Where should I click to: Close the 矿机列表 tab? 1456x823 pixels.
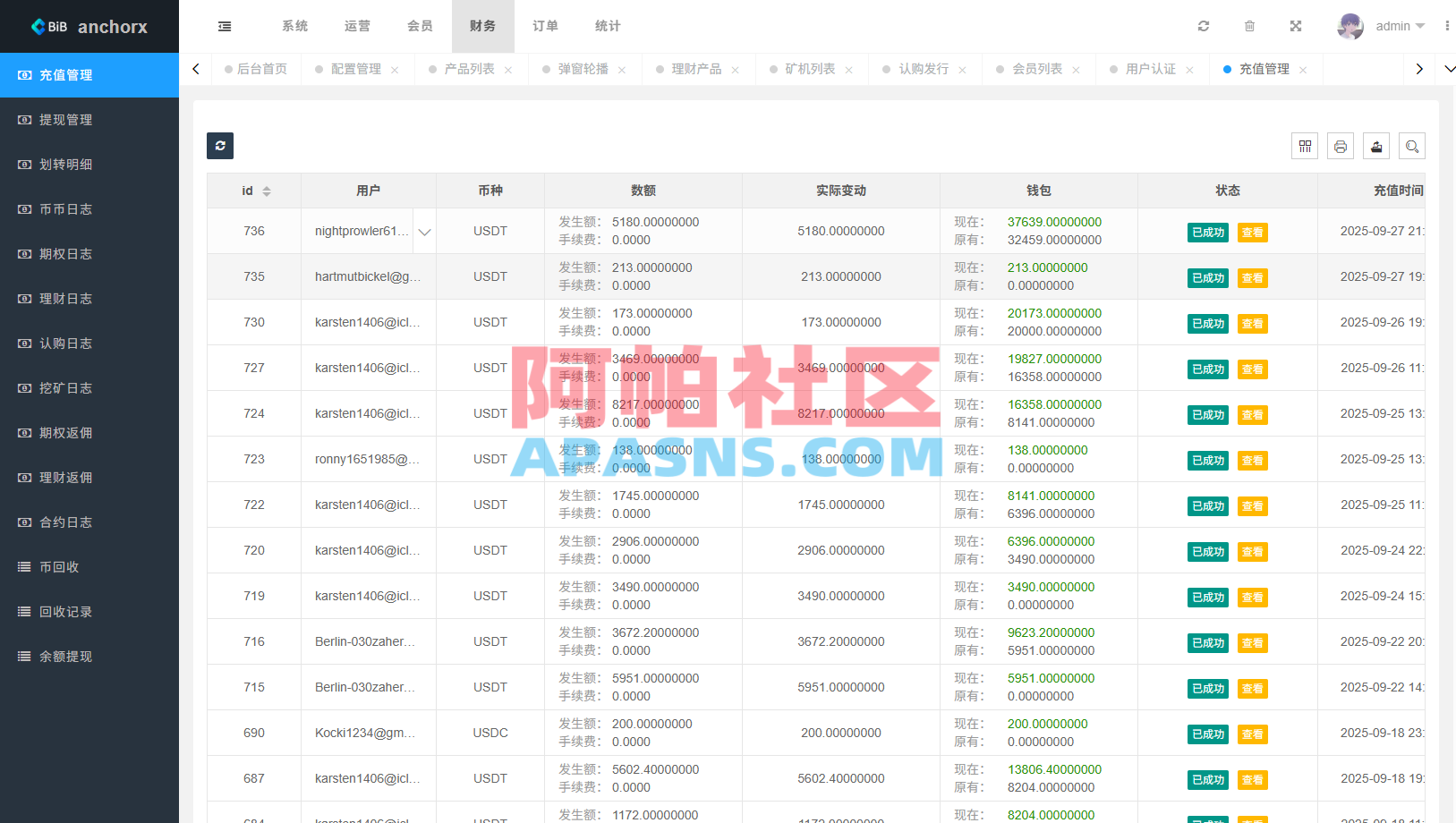pyautogui.click(x=848, y=70)
